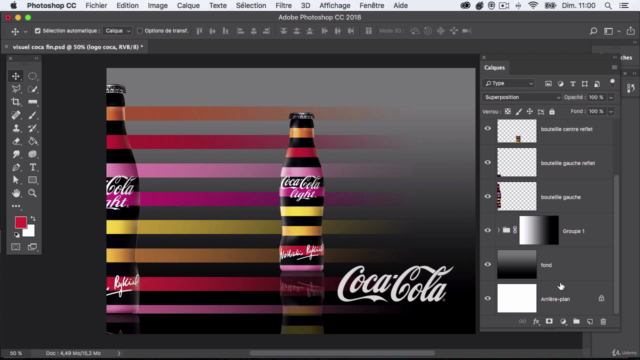Open the Edit Toolbar ellipsis button
Image resolution: width=640 pixels, height=360 pixels.
tap(16, 206)
